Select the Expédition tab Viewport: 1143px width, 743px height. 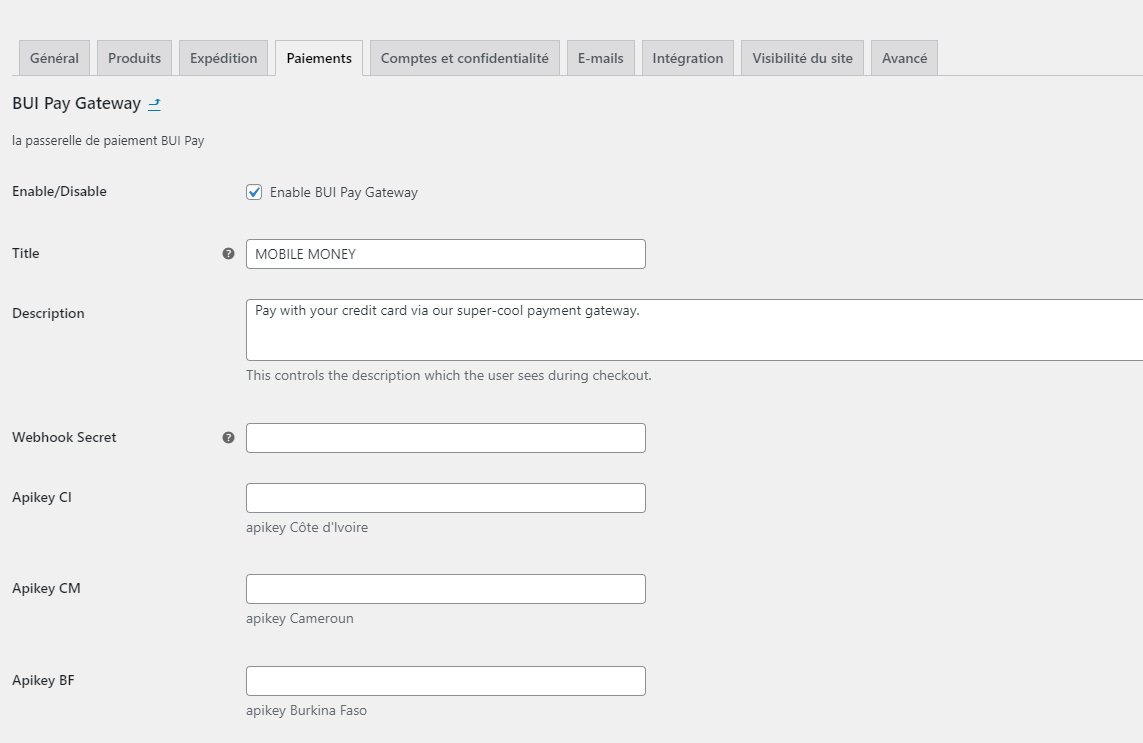coord(223,57)
